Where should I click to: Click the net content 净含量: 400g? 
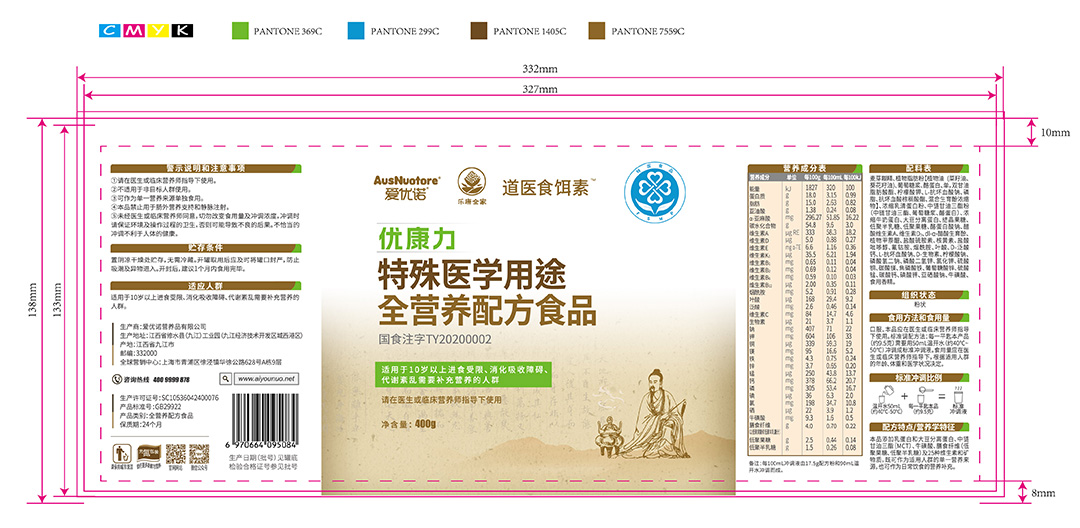click(408, 424)
